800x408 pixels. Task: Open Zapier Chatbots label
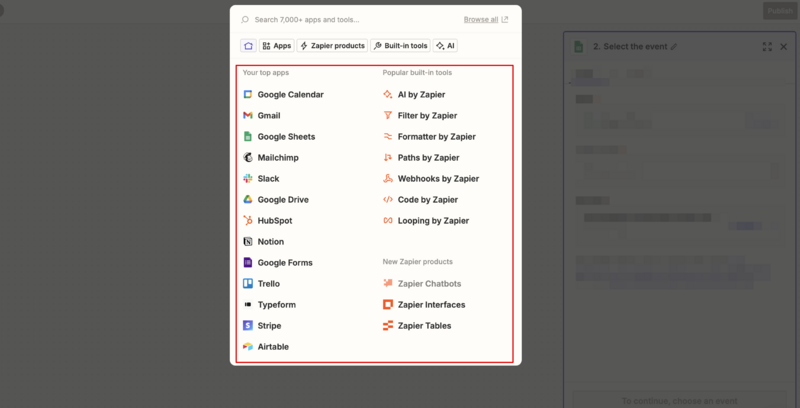pyautogui.click(x=430, y=284)
